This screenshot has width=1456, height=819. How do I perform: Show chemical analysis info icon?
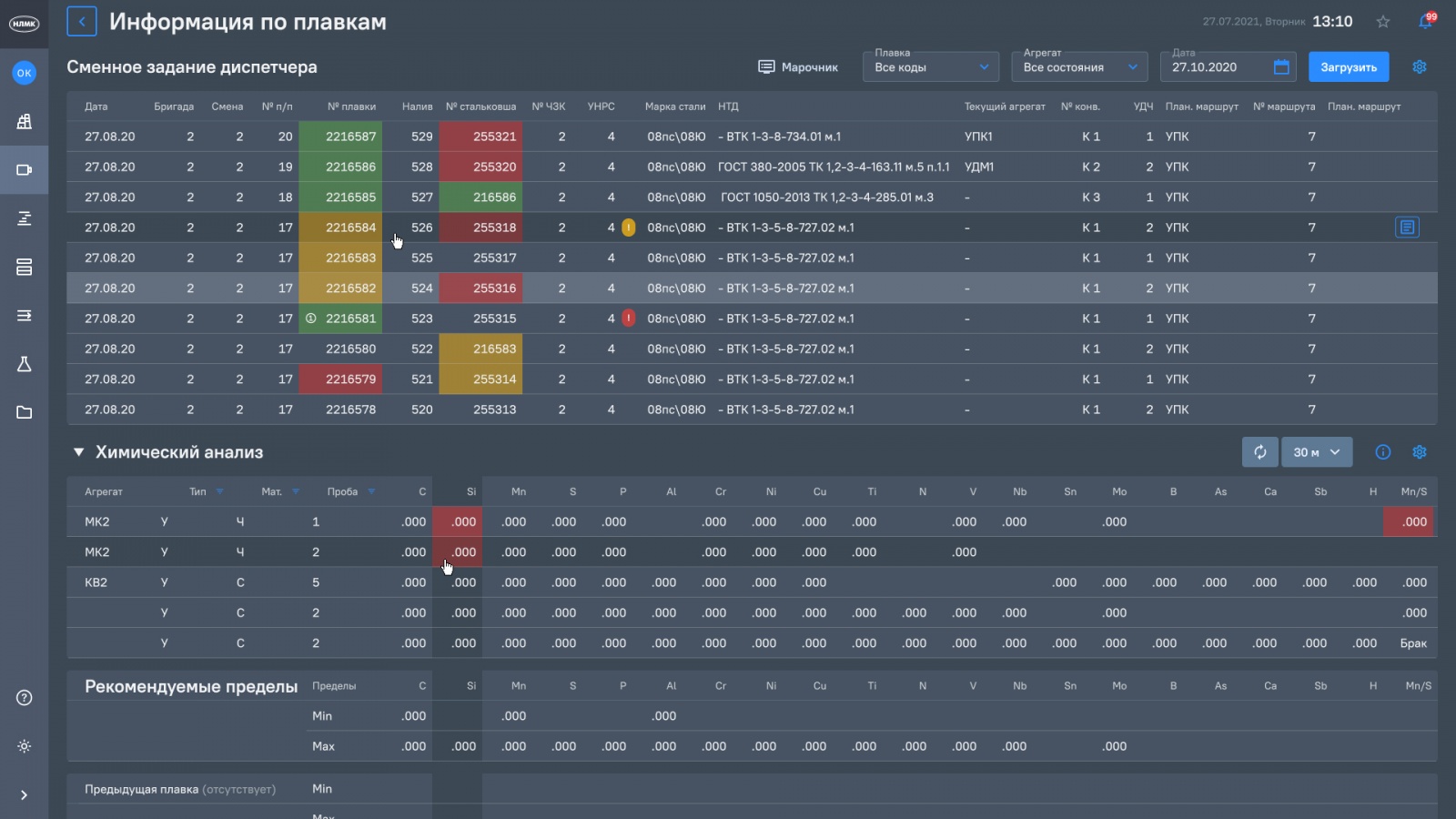click(x=1383, y=452)
